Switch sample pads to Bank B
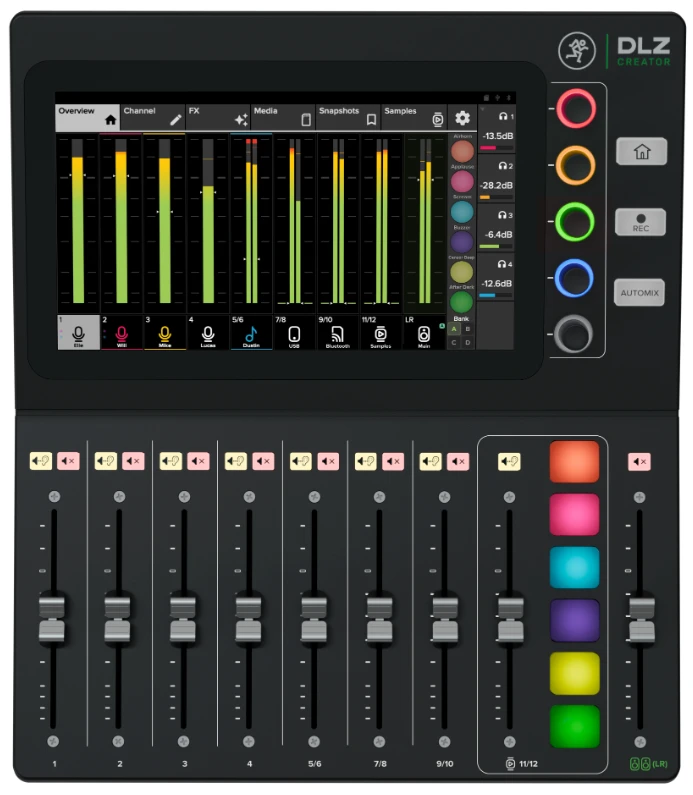This screenshot has width=693, height=795. tap(467, 328)
